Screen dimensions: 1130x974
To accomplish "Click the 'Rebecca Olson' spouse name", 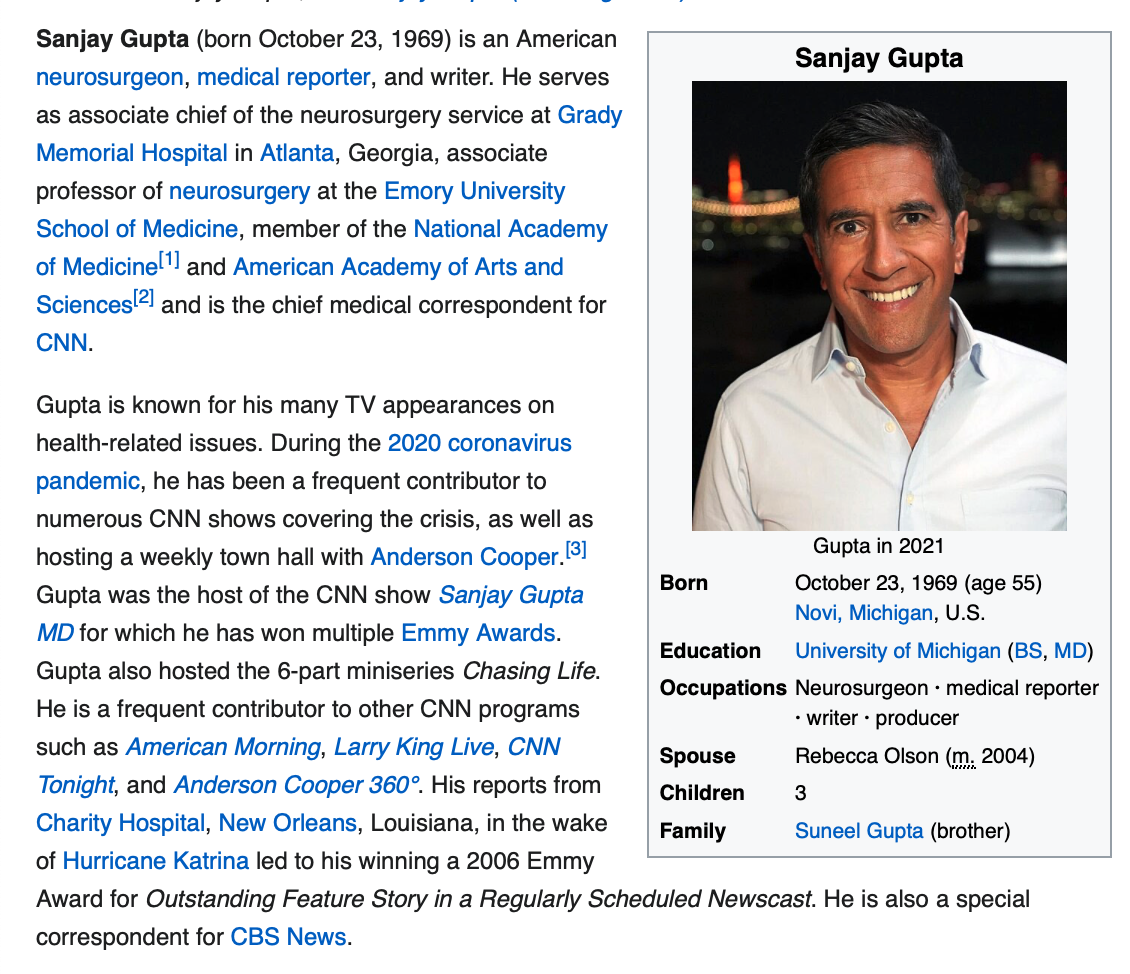I will pos(867,756).
